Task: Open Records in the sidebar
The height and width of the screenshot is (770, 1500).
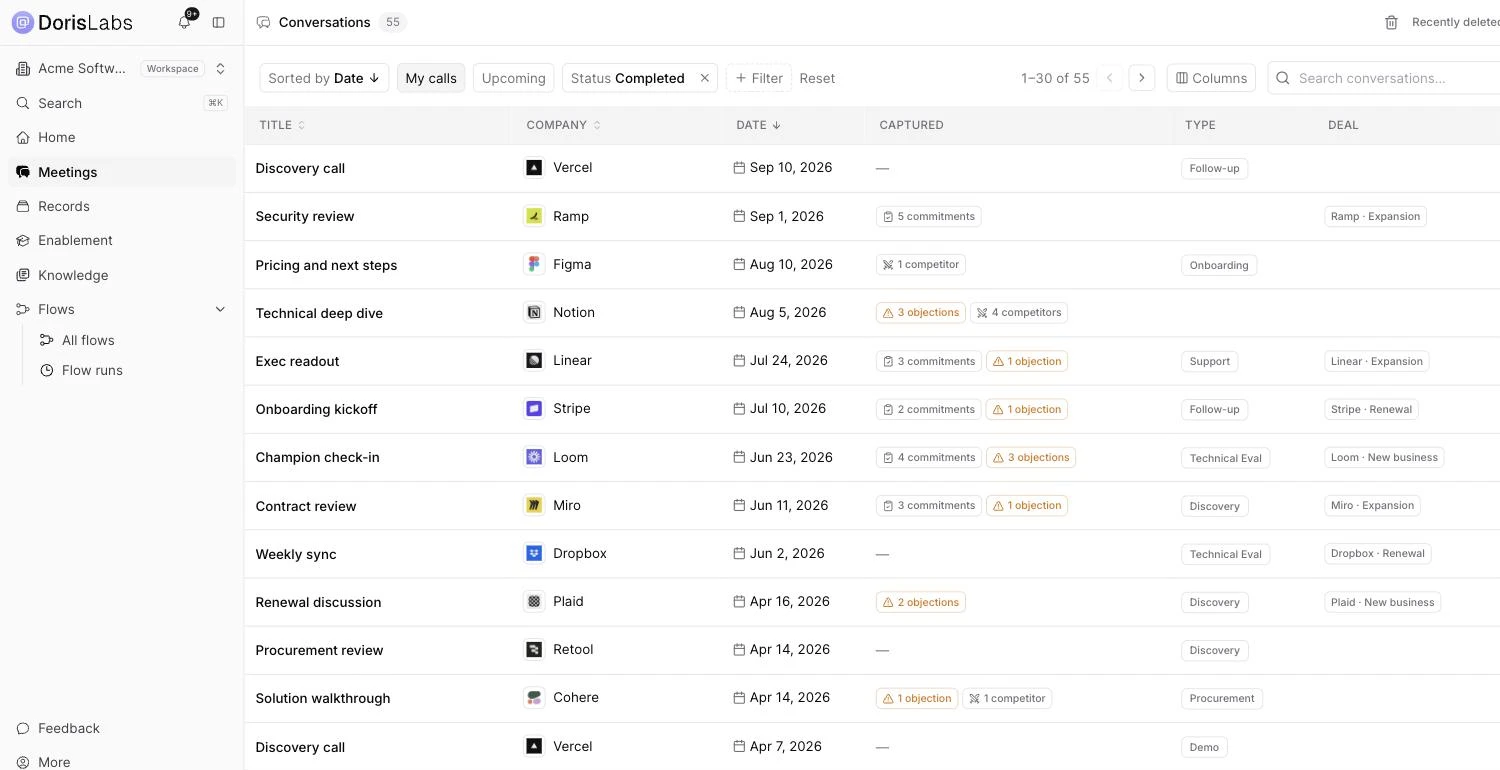Action: coord(122,206)
